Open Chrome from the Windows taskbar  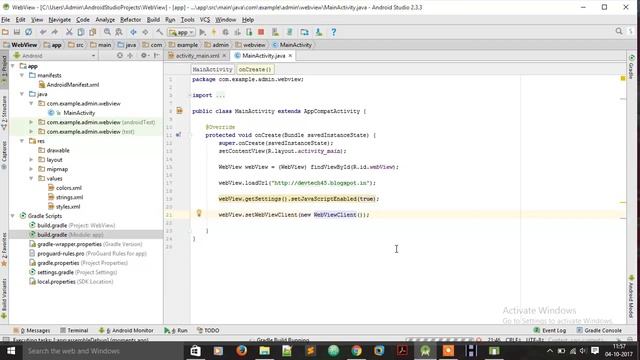[x=356, y=351]
